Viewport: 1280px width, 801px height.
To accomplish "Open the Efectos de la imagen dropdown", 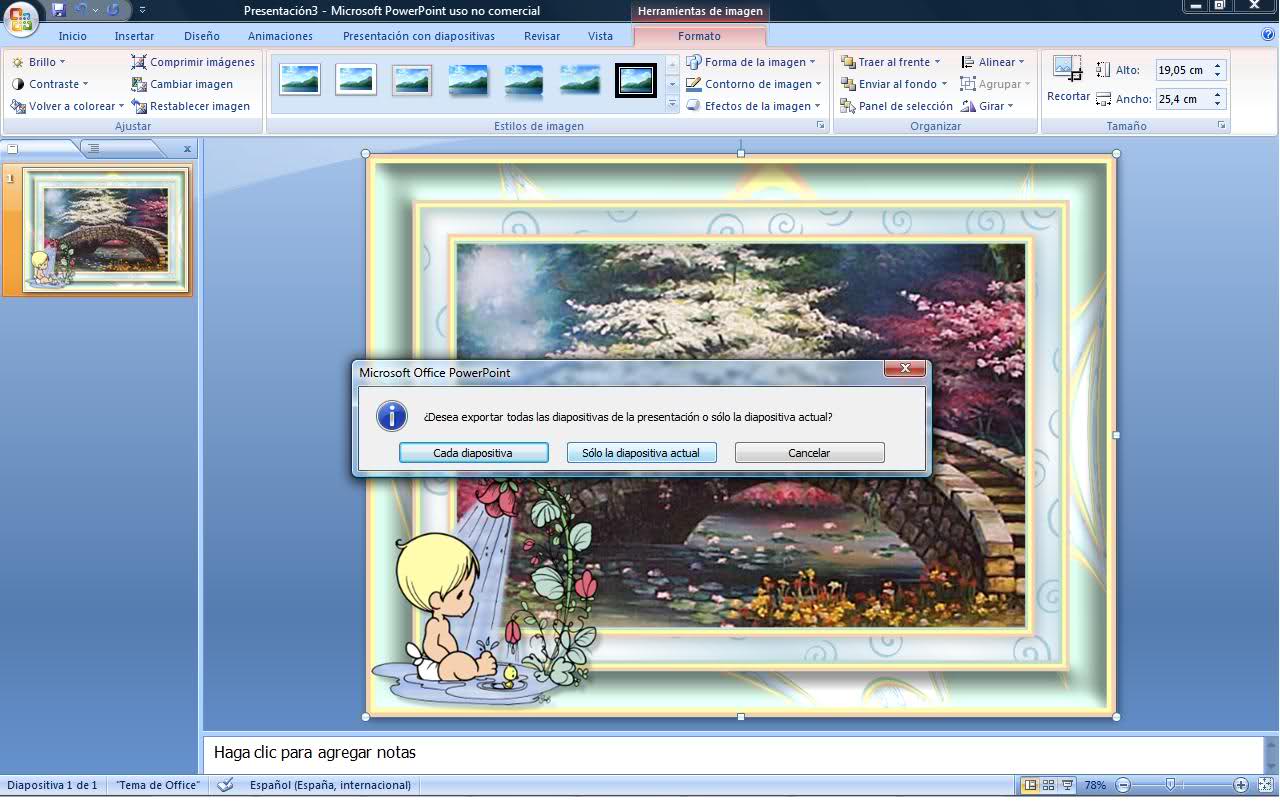I will 753,106.
